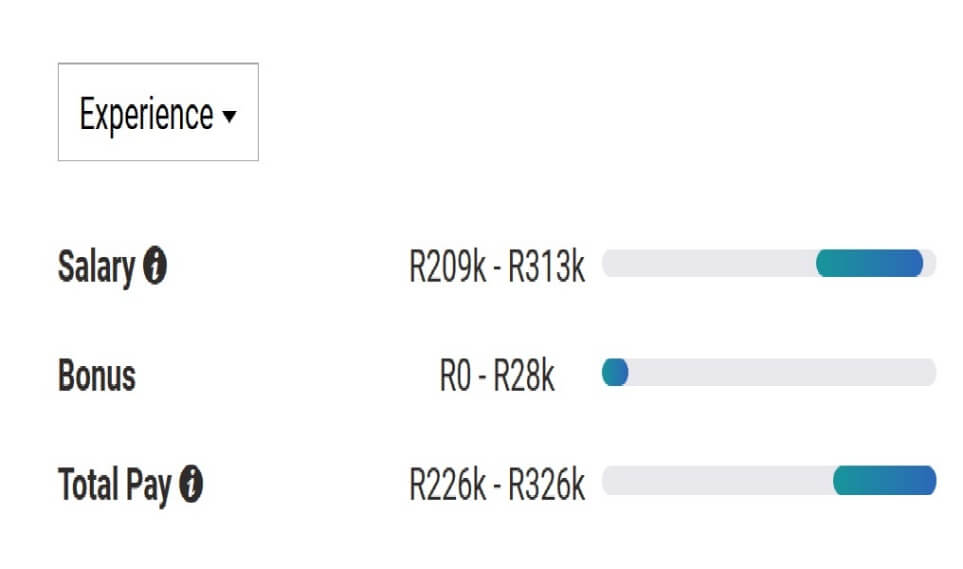963x569 pixels.
Task: Click the grey empty track of Salary bar
Action: click(709, 263)
